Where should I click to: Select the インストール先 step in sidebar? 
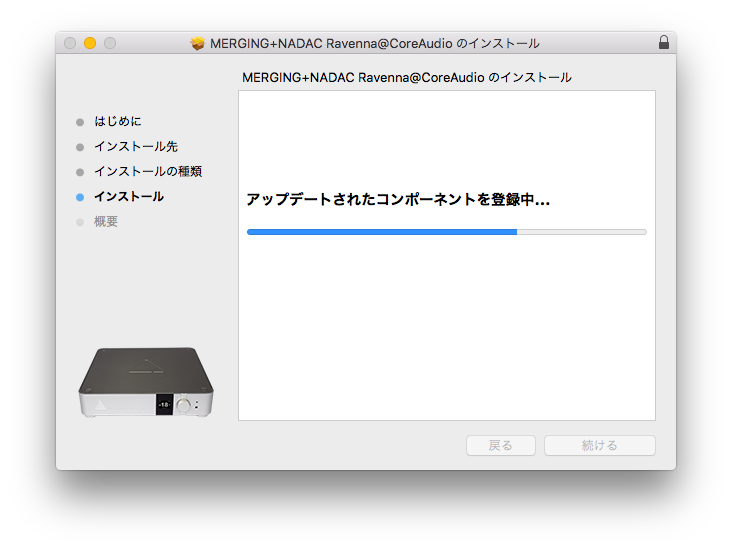(x=136, y=147)
